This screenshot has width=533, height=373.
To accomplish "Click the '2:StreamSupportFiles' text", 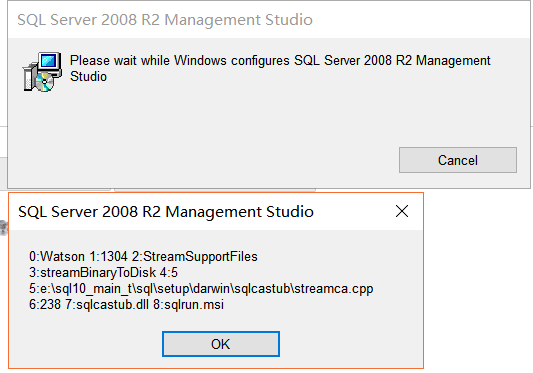I will click(x=194, y=256).
